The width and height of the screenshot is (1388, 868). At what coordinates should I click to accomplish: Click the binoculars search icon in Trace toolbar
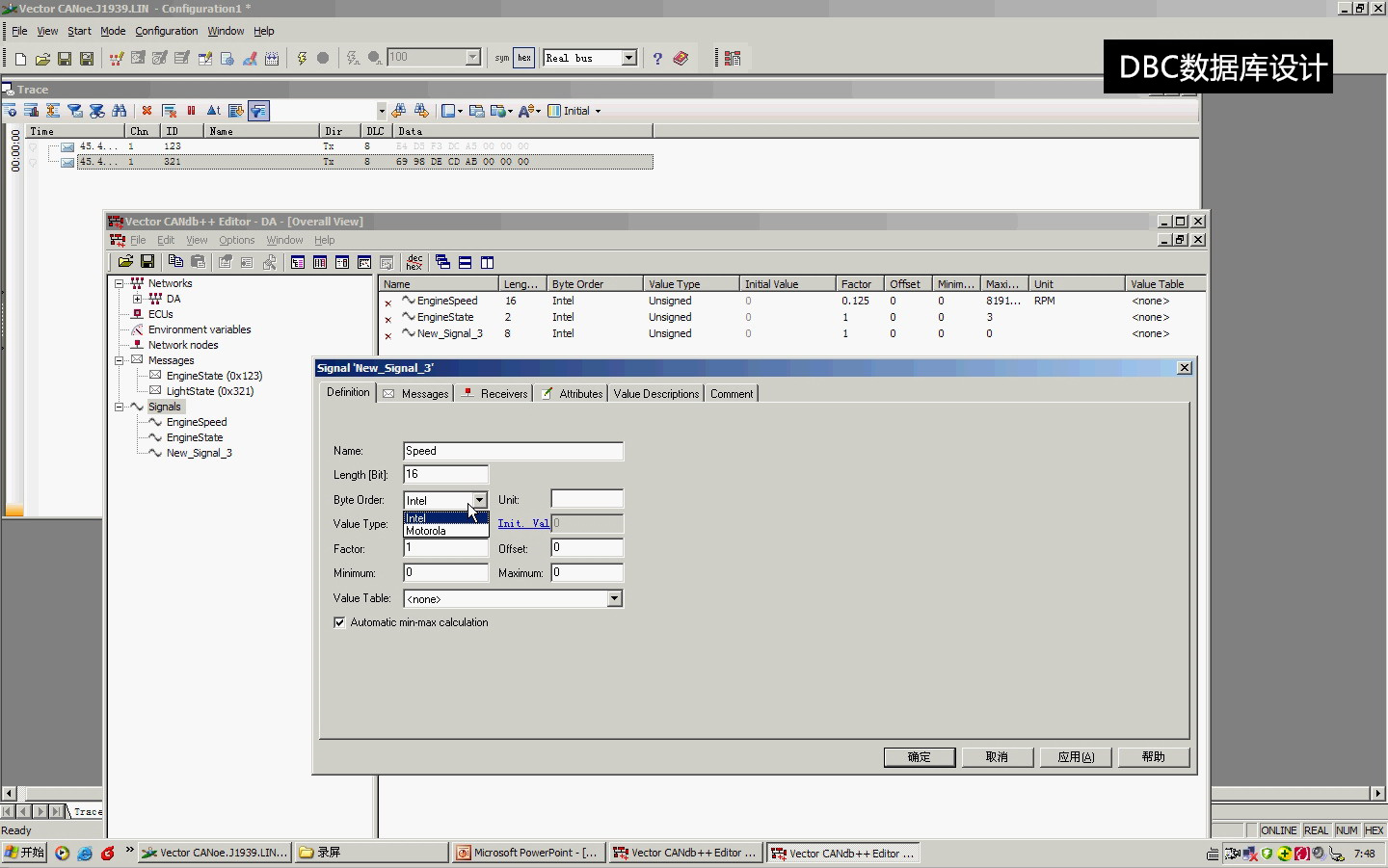click(x=119, y=111)
